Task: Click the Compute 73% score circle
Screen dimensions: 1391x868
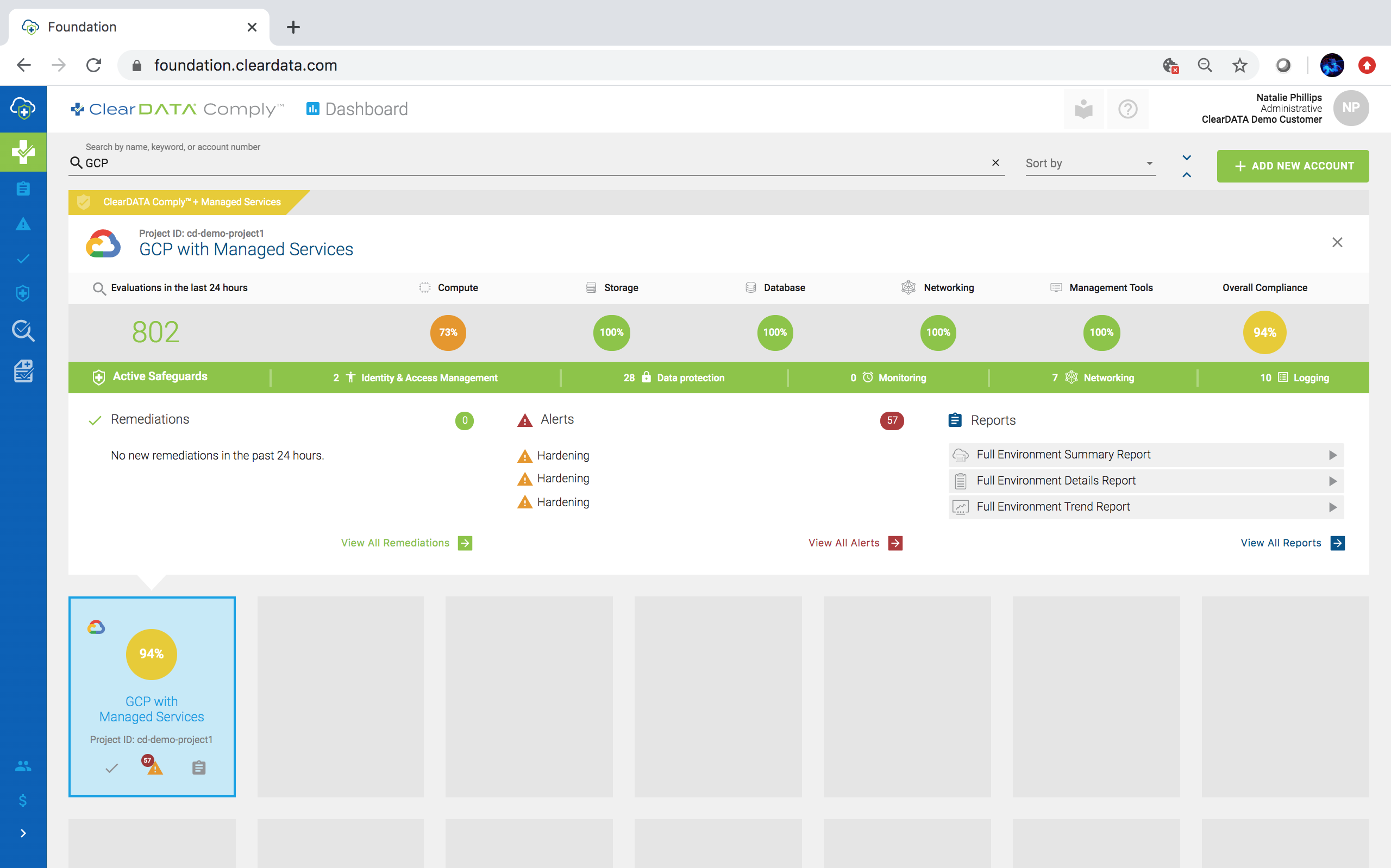Action: click(x=448, y=332)
